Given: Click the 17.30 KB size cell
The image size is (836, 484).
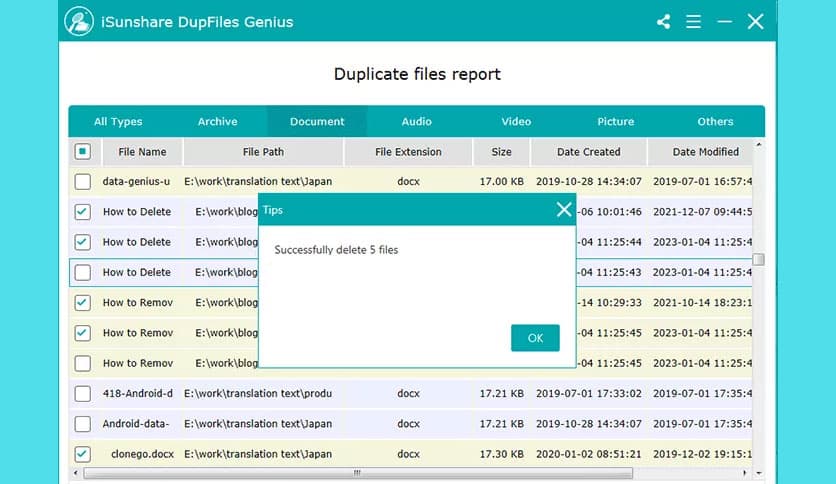Looking at the screenshot, I should coord(501,454).
